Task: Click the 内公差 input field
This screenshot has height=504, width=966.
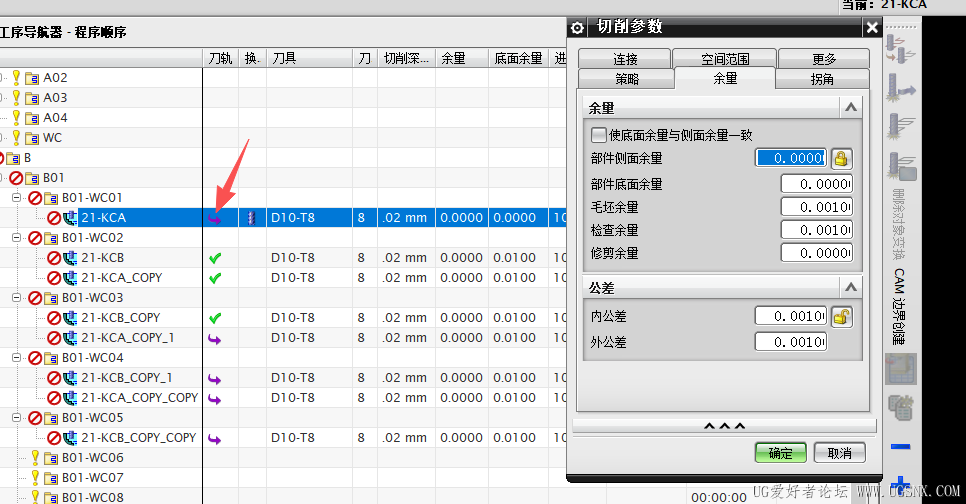Action: [791, 316]
